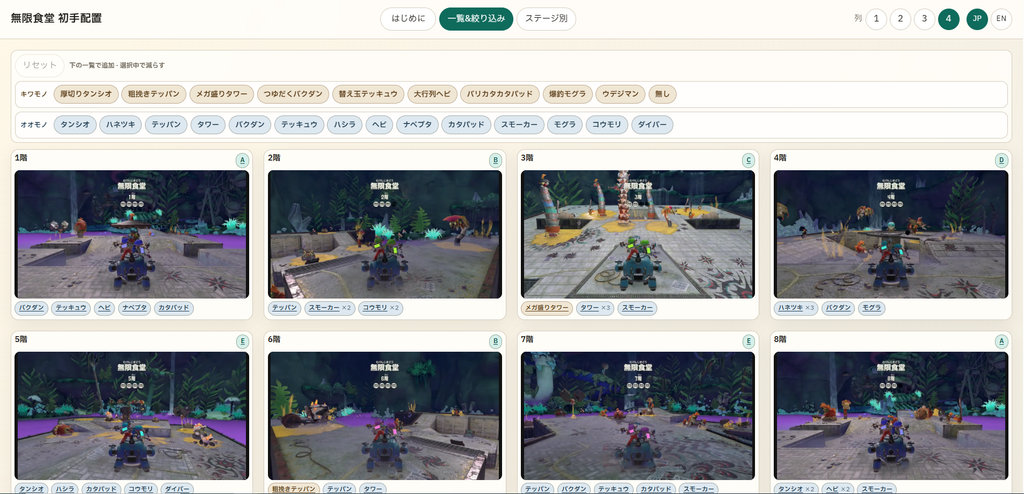Screen dimensions: 1024x494
Task: Toggle the ハネツキ filter in the オオモノ row
Action: point(121,125)
